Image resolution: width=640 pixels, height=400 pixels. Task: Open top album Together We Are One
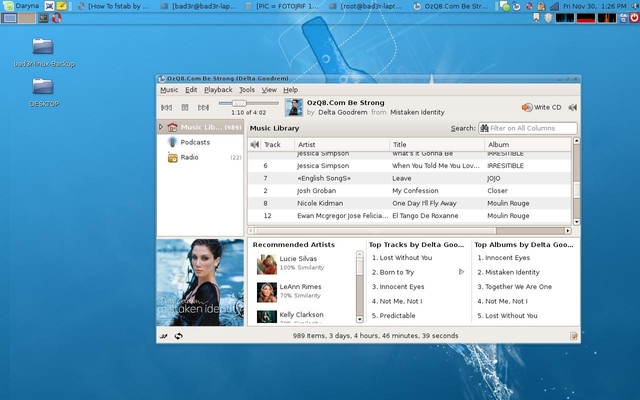click(x=515, y=287)
